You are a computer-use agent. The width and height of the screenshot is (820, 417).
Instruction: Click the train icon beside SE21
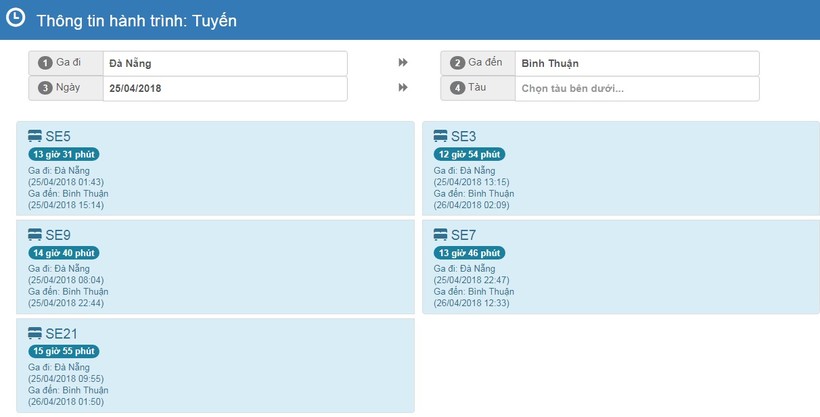(x=35, y=333)
